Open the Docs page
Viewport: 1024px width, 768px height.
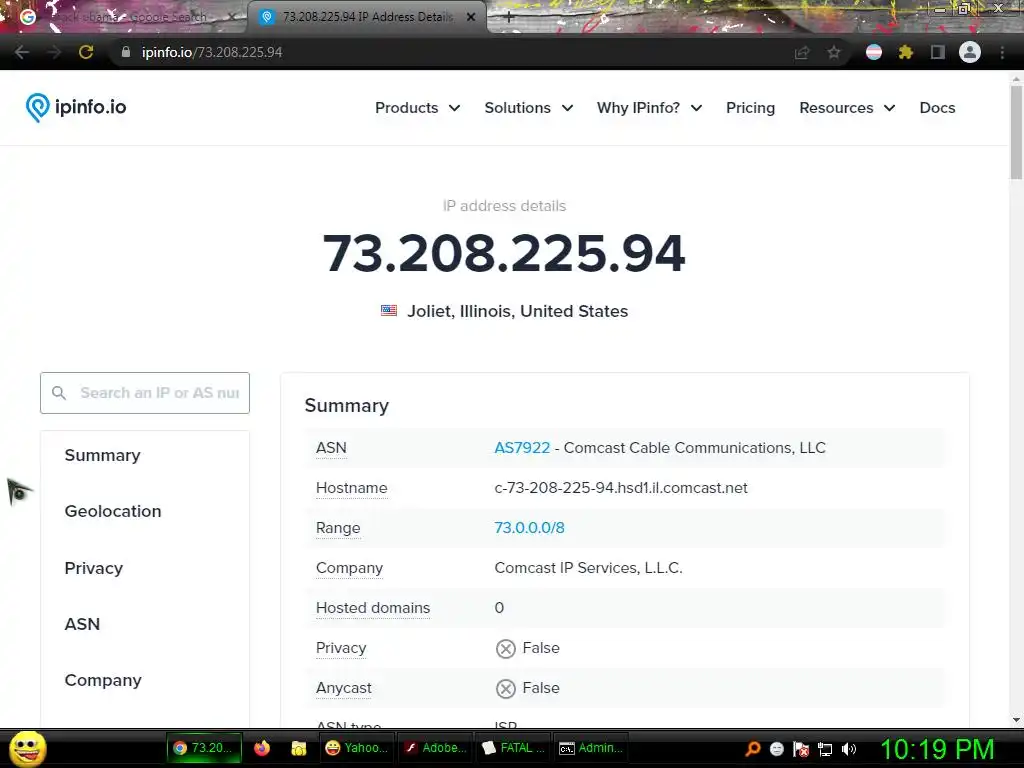click(937, 108)
